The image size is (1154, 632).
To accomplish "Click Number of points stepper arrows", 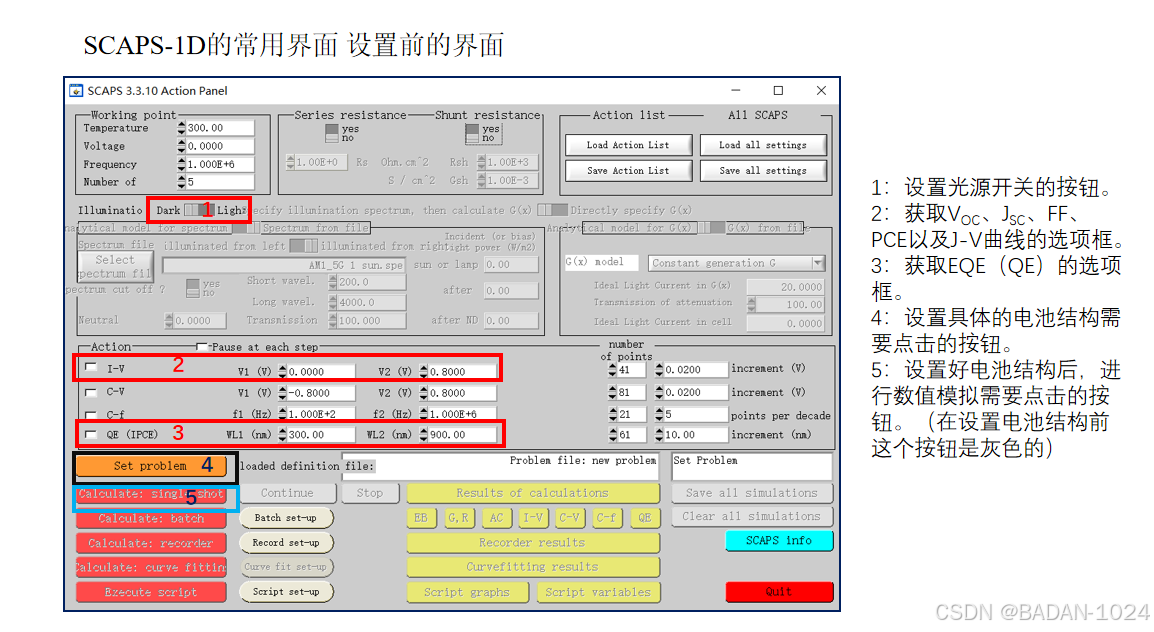I will (x=181, y=182).
